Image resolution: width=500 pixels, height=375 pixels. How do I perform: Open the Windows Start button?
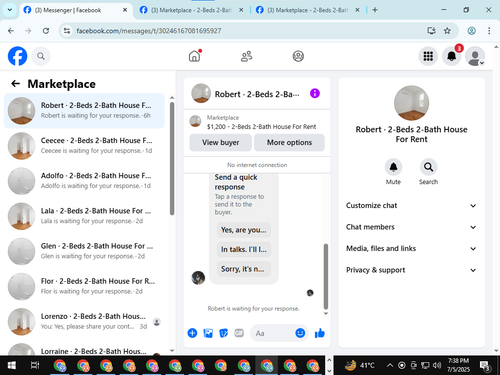tap(12, 366)
